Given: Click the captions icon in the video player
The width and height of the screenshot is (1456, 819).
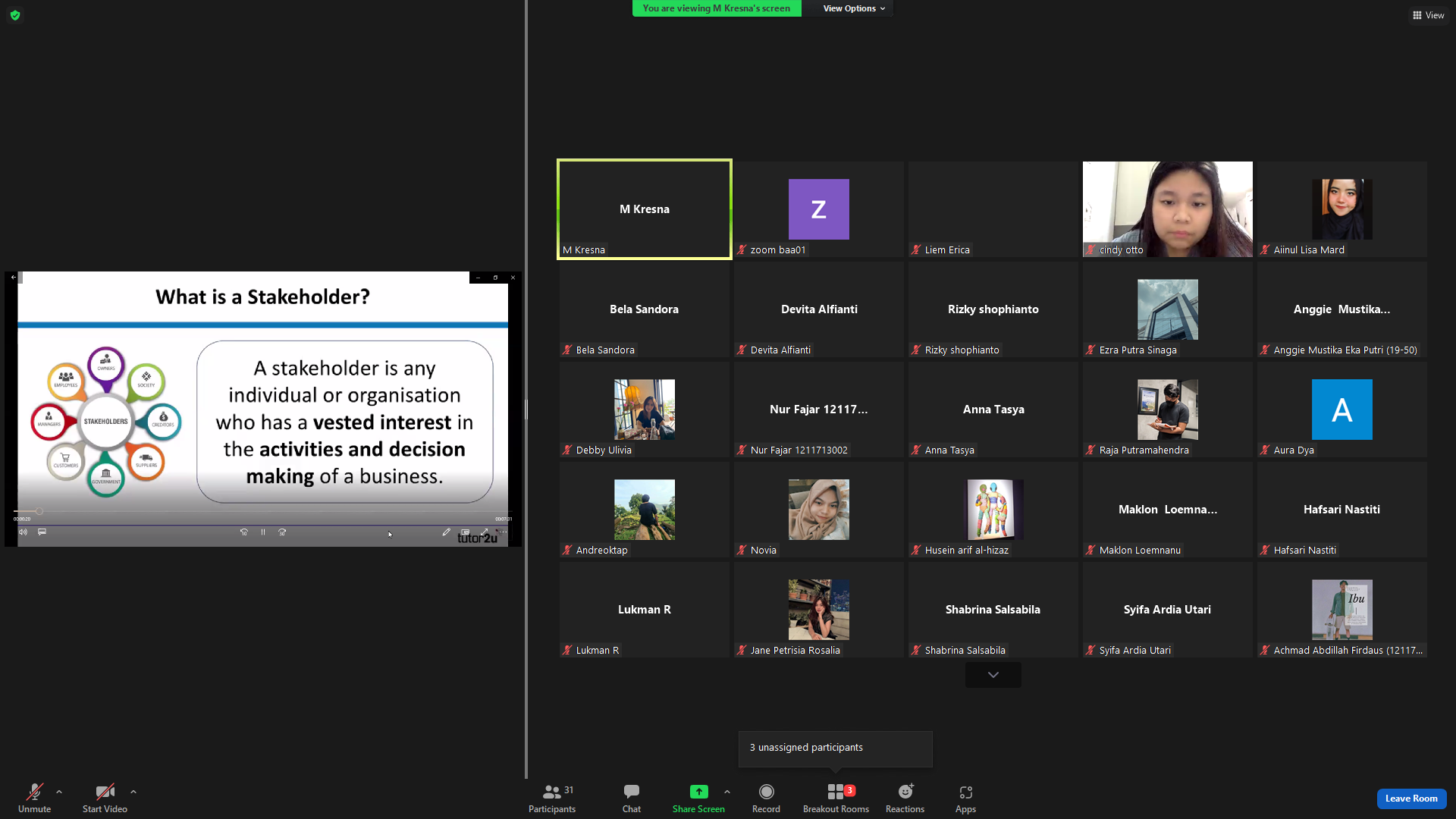Looking at the screenshot, I should pos(42,532).
